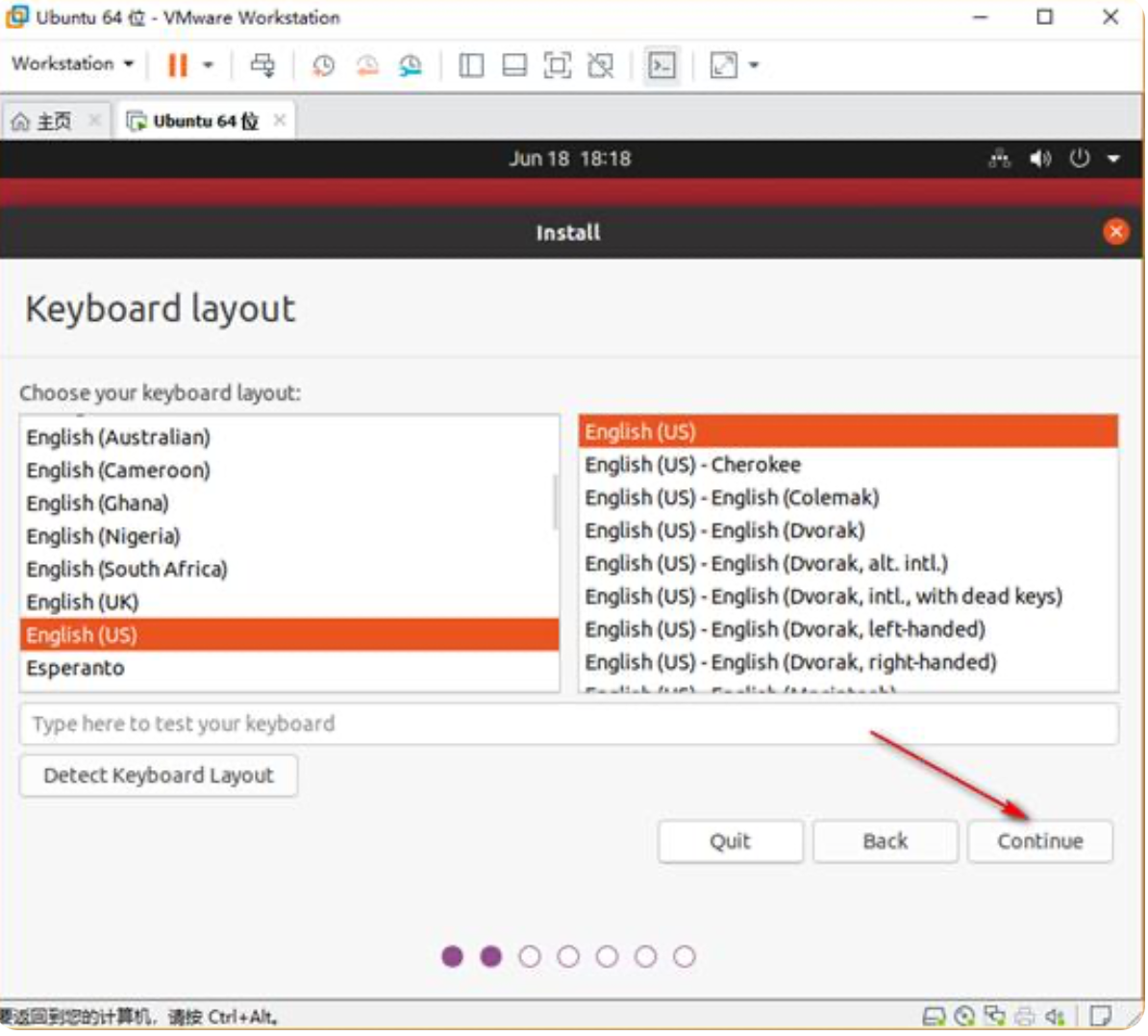
Task: Choose the Dvorak, right-handed variant
Action: [x=849, y=662]
